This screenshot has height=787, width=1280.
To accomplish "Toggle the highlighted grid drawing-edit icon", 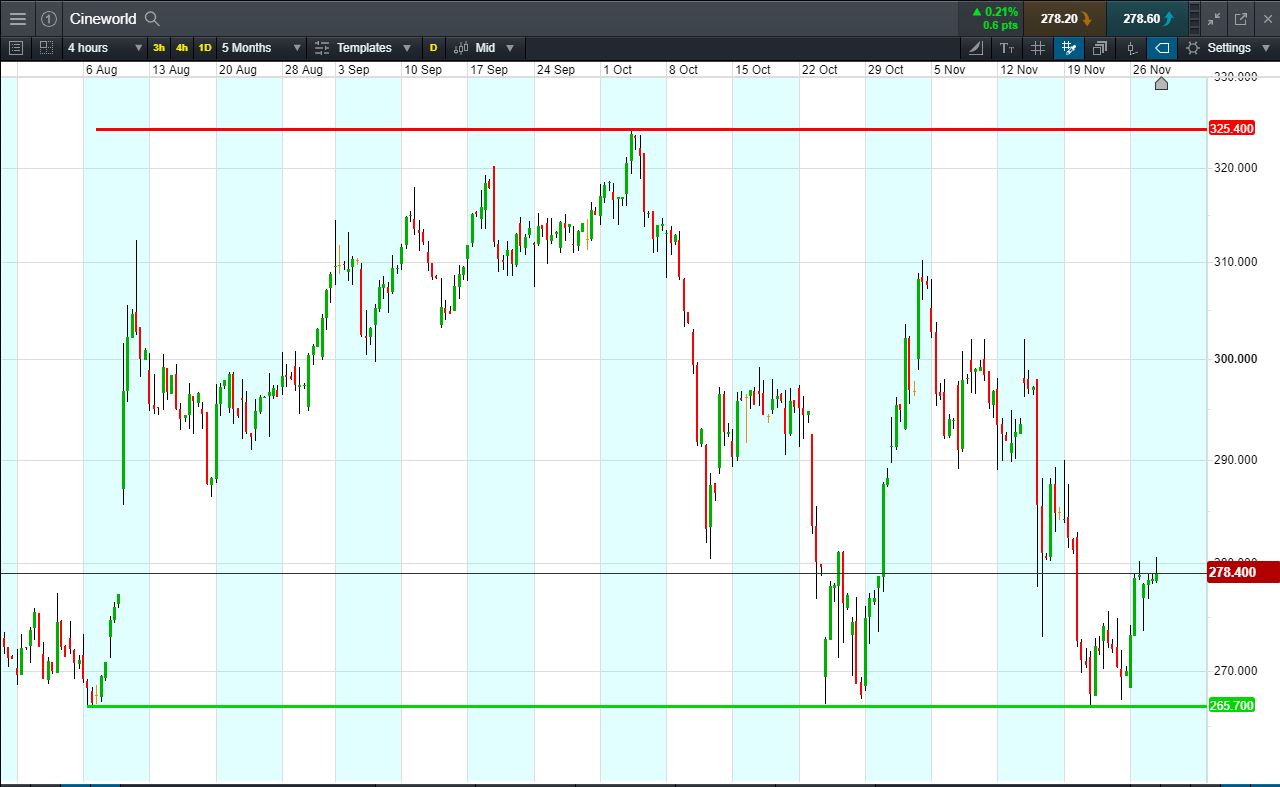I will click(1069, 47).
